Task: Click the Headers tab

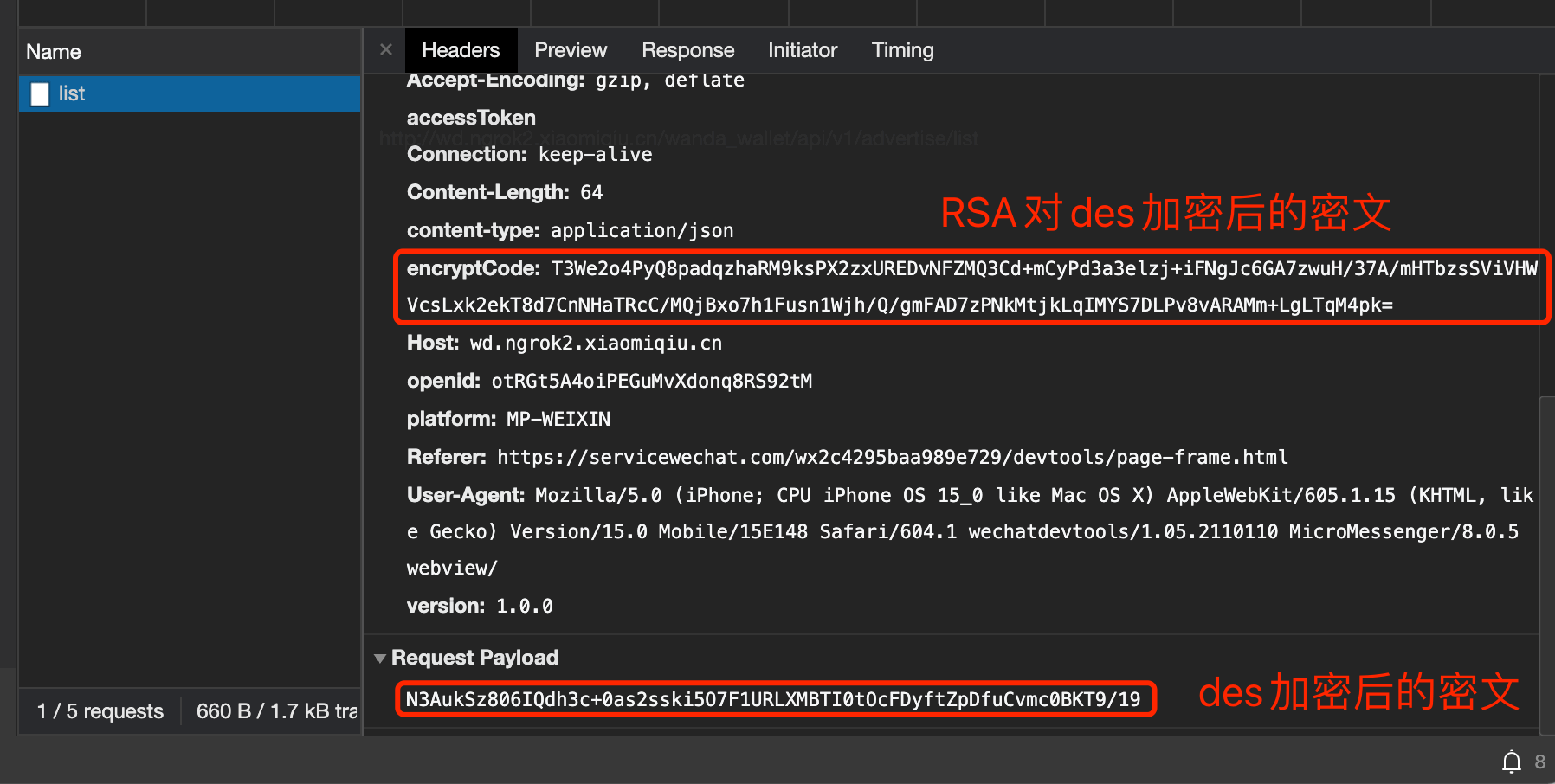Action: pos(461,49)
